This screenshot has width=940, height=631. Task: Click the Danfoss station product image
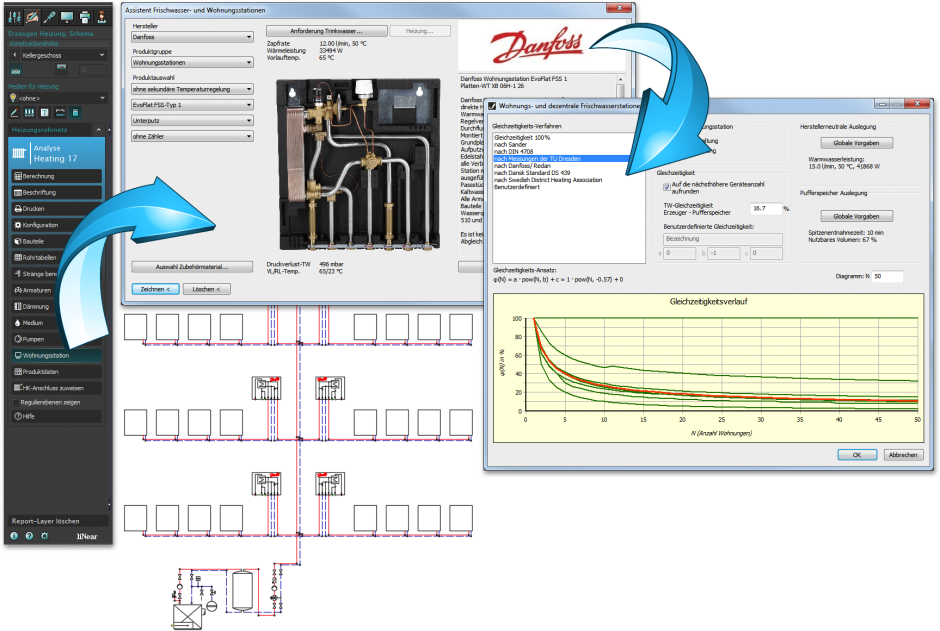(x=358, y=164)
